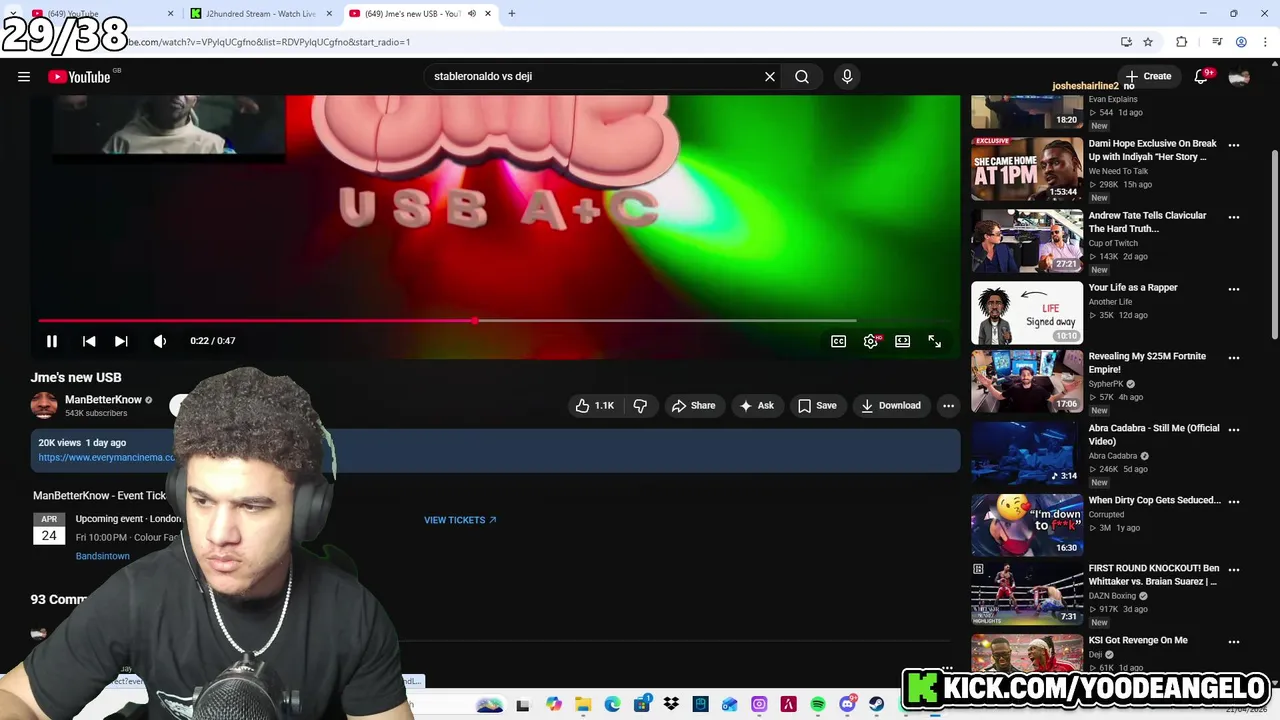Screen dimensions: 1280x720
Task: Click the VIEW TICKETS link
Action: coord(460,520)
